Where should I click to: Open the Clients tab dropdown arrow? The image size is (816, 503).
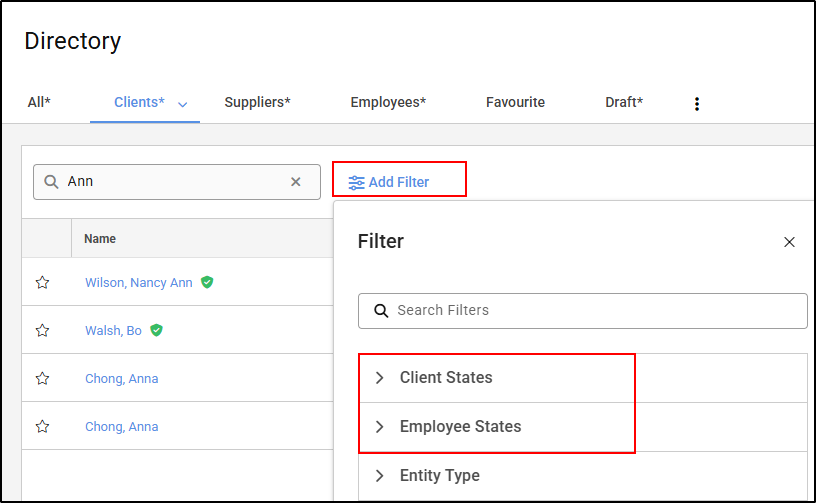(183, 104)
